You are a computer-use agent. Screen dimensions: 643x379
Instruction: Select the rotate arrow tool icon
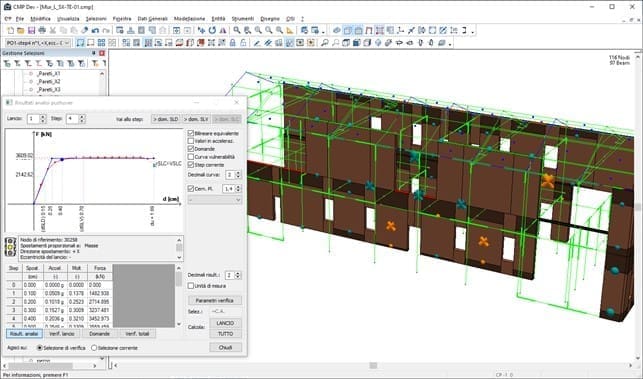point(212,30)
